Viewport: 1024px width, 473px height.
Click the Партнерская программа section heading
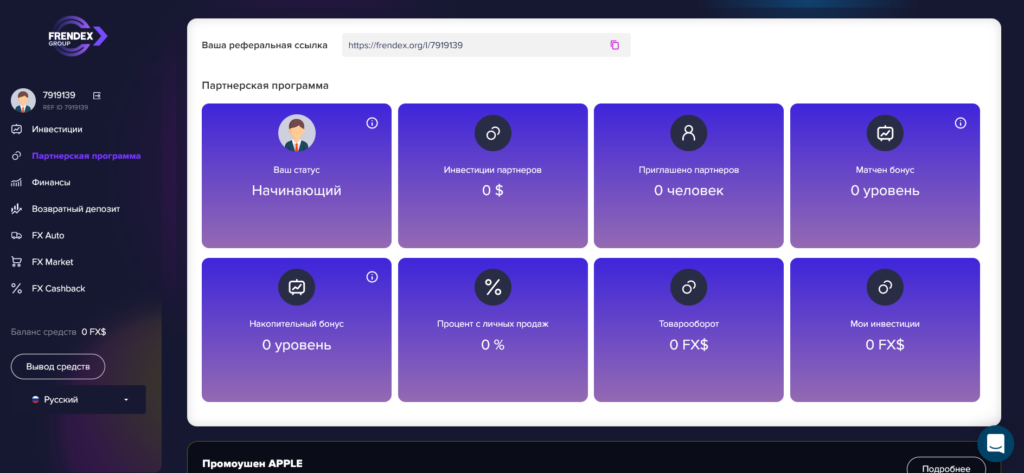tap(265, 86)
